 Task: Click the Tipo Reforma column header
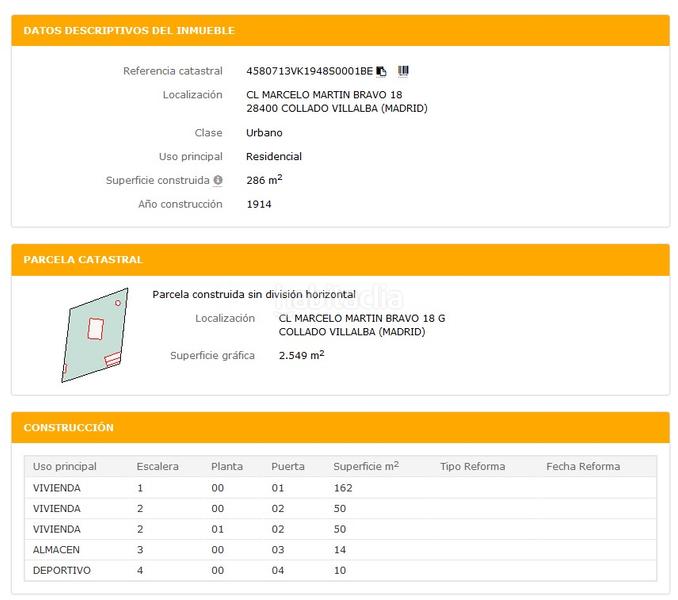pyautogui.click(x=472, y=467)
